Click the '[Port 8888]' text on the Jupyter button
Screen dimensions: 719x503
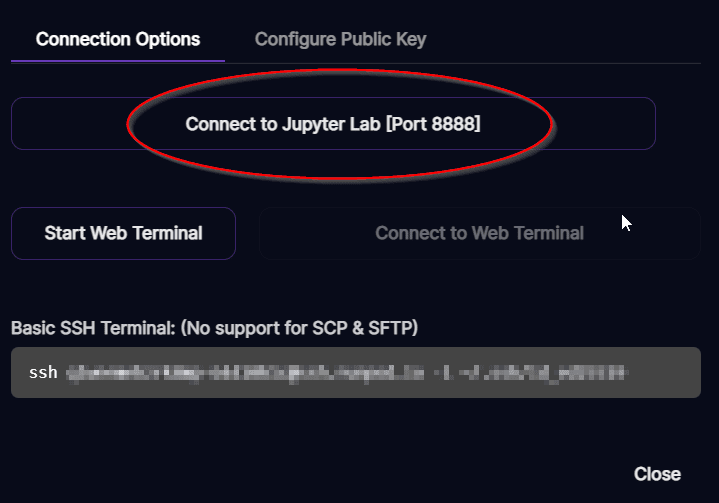click(433, 124)
